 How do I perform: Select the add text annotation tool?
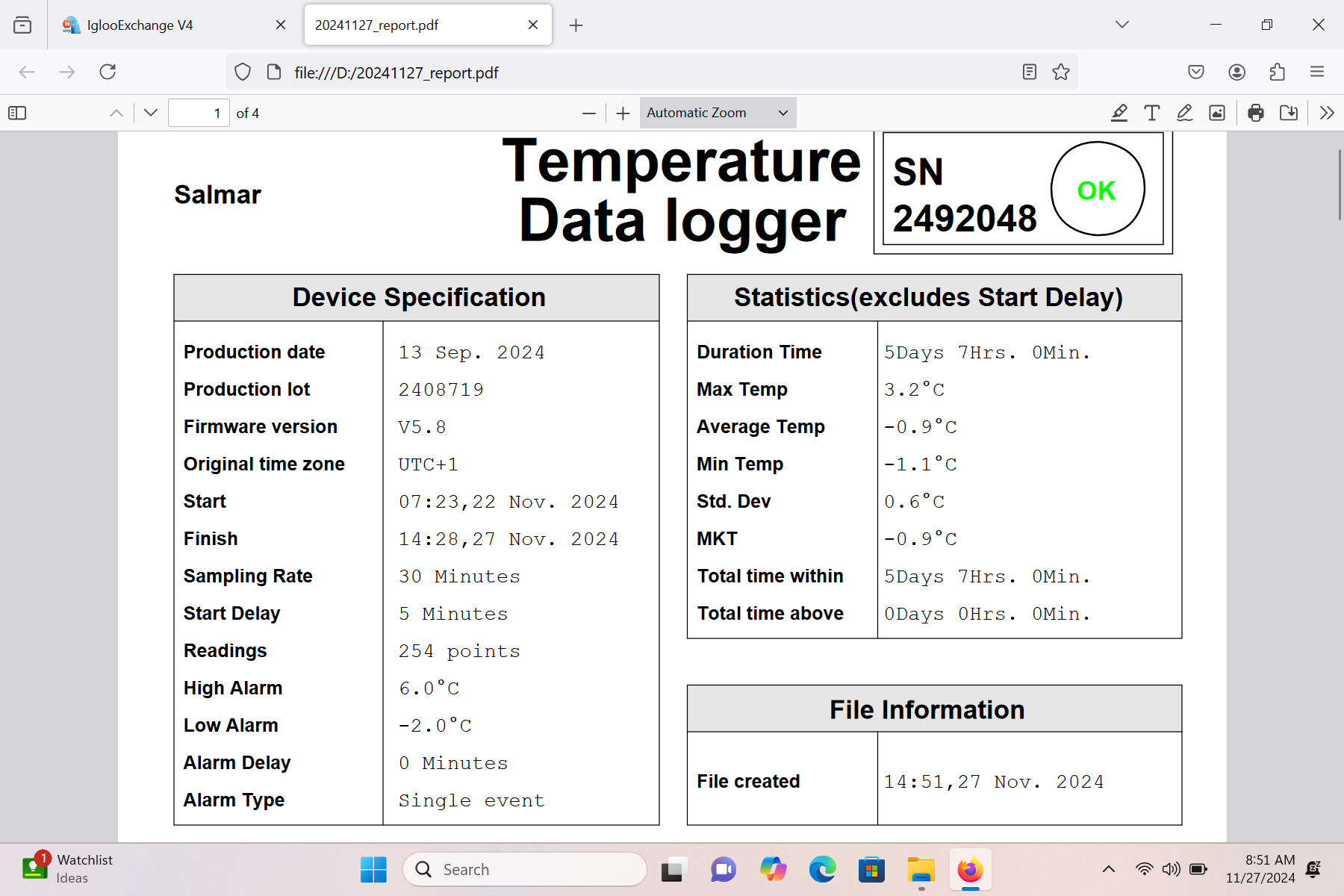pyautogui.click(x=1152, y=113)
